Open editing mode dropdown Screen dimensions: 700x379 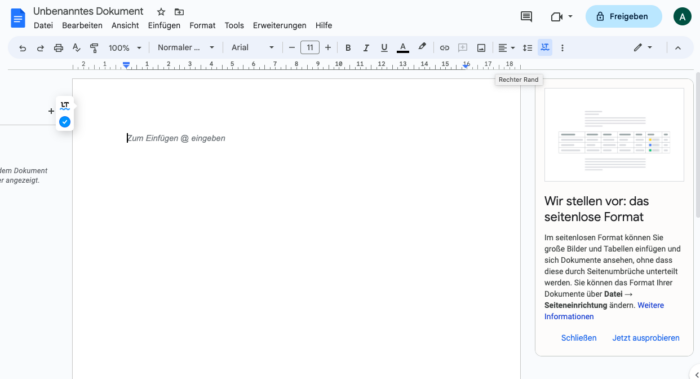tap(643, 47)
